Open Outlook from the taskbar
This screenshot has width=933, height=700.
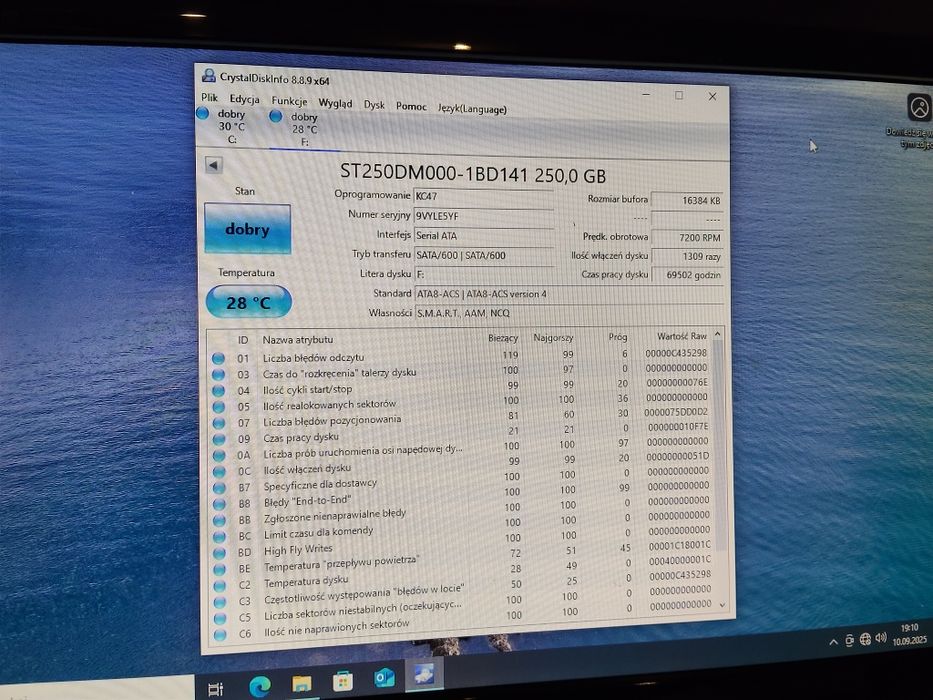384,677
